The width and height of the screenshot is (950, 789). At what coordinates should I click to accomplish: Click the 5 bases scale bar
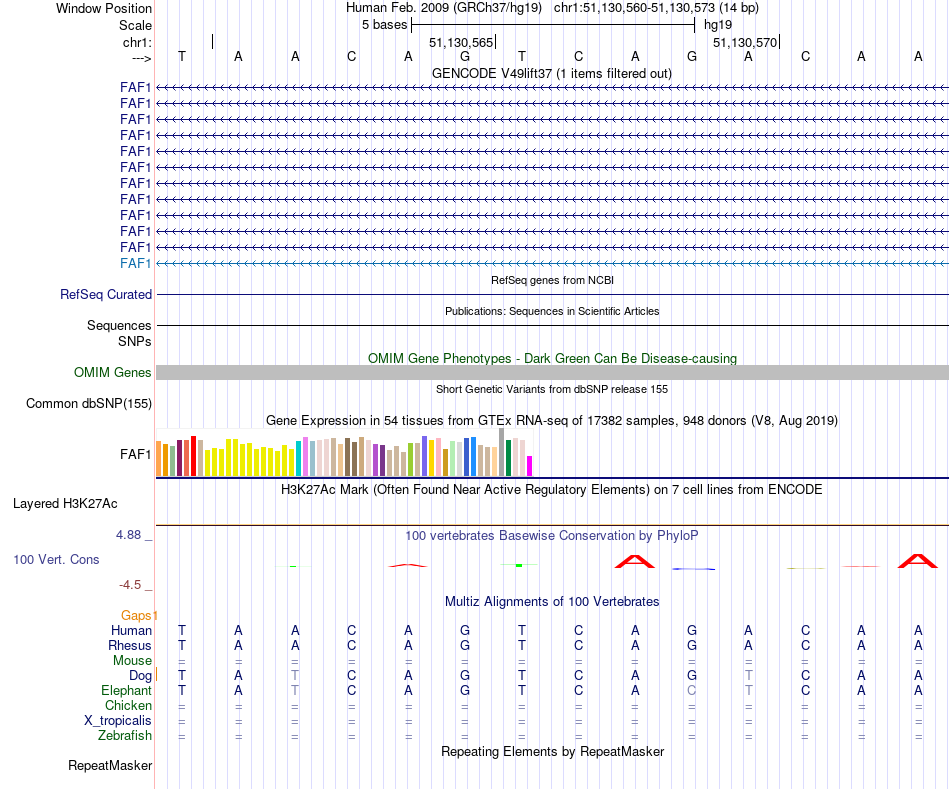(553, 25)
